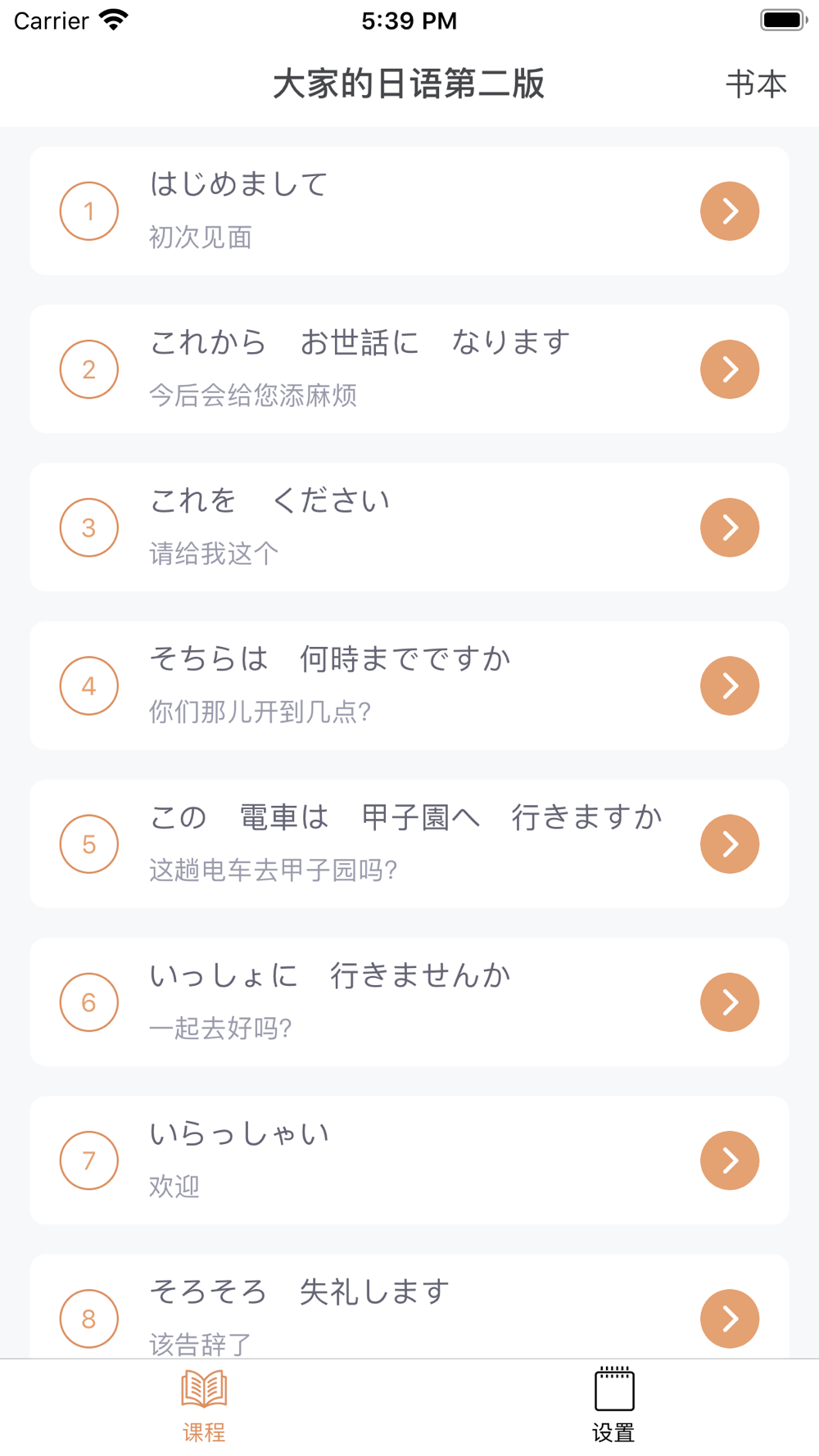The image size is (819, 1456).
Task: Select the そろそろ 失礼します lesson
Action: [x=299, y=1292]
